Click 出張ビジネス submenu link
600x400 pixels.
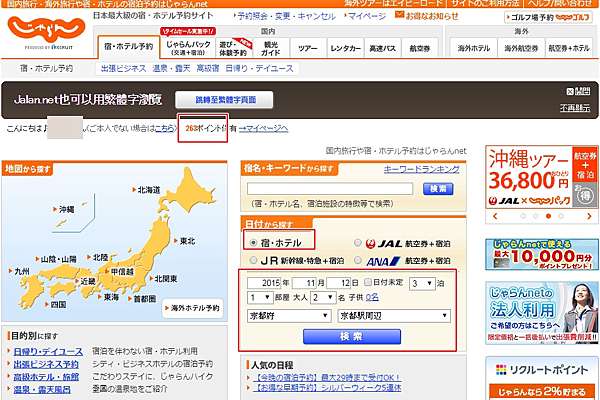coord(123,69)
